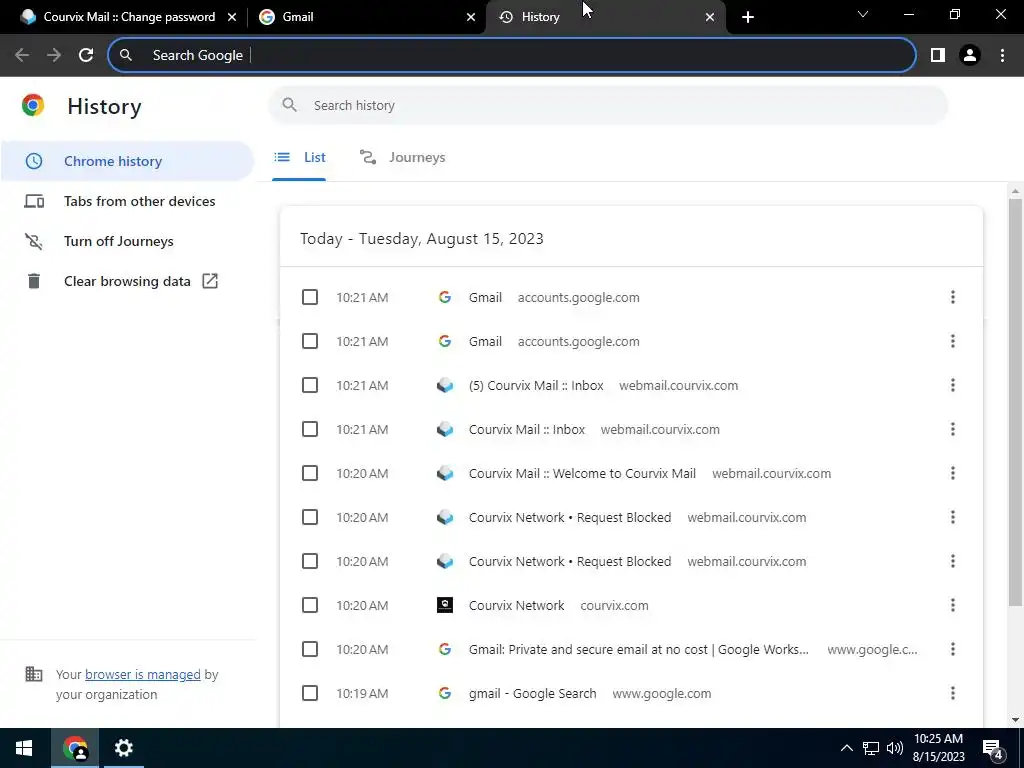Open the side panel icon in toolbar
Image resolution: width=1024 pixels, height=768 pixels.
tap(938, 55)
